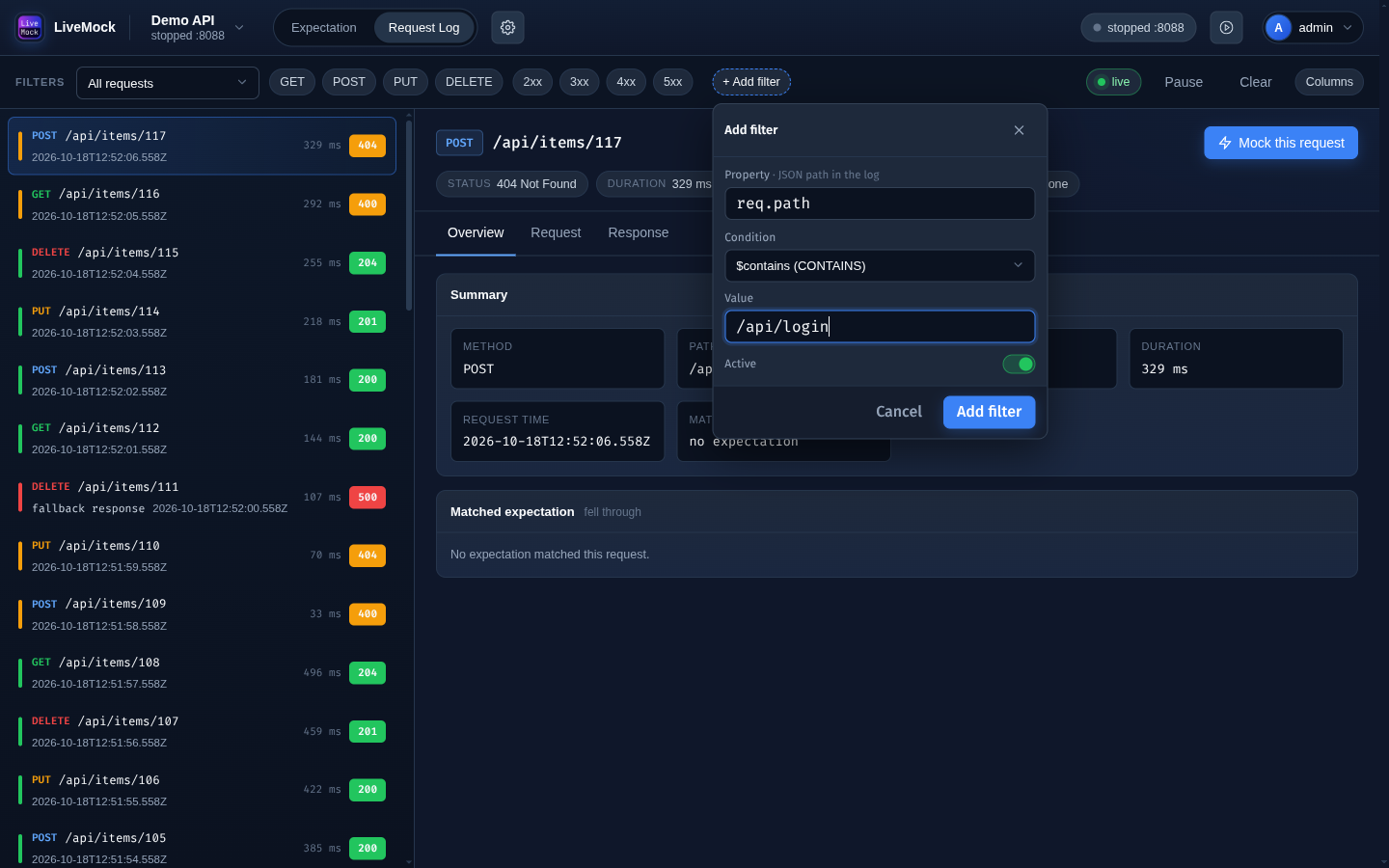Select the GET /api/items/116 request row
This screenshot has height=868, width=1389.
202,204
